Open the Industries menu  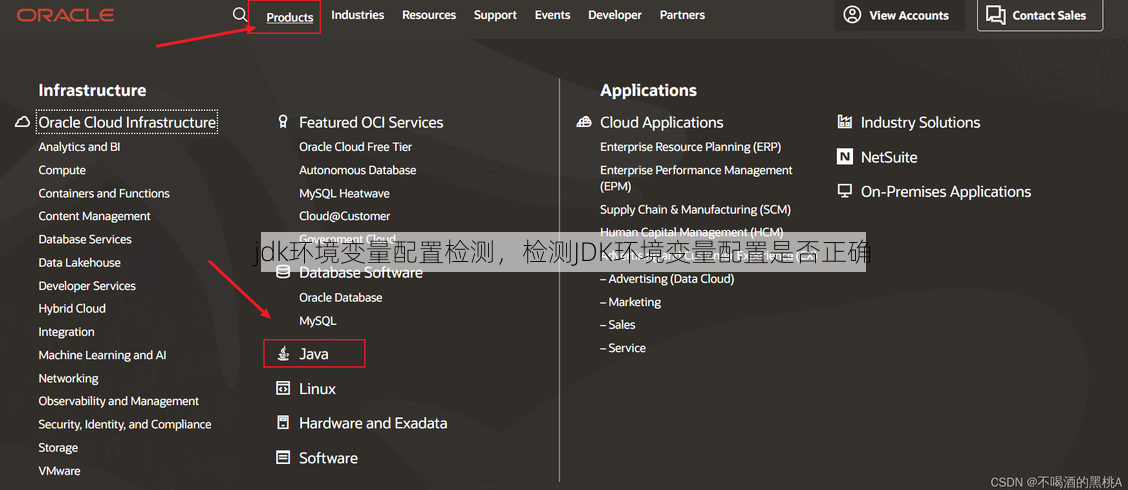click(x=358, y=15)
